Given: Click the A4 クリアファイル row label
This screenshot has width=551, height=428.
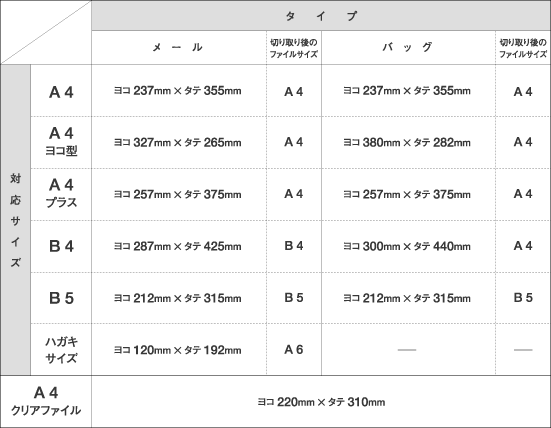Looking at the screenshot, I should [x=46, y=402].
